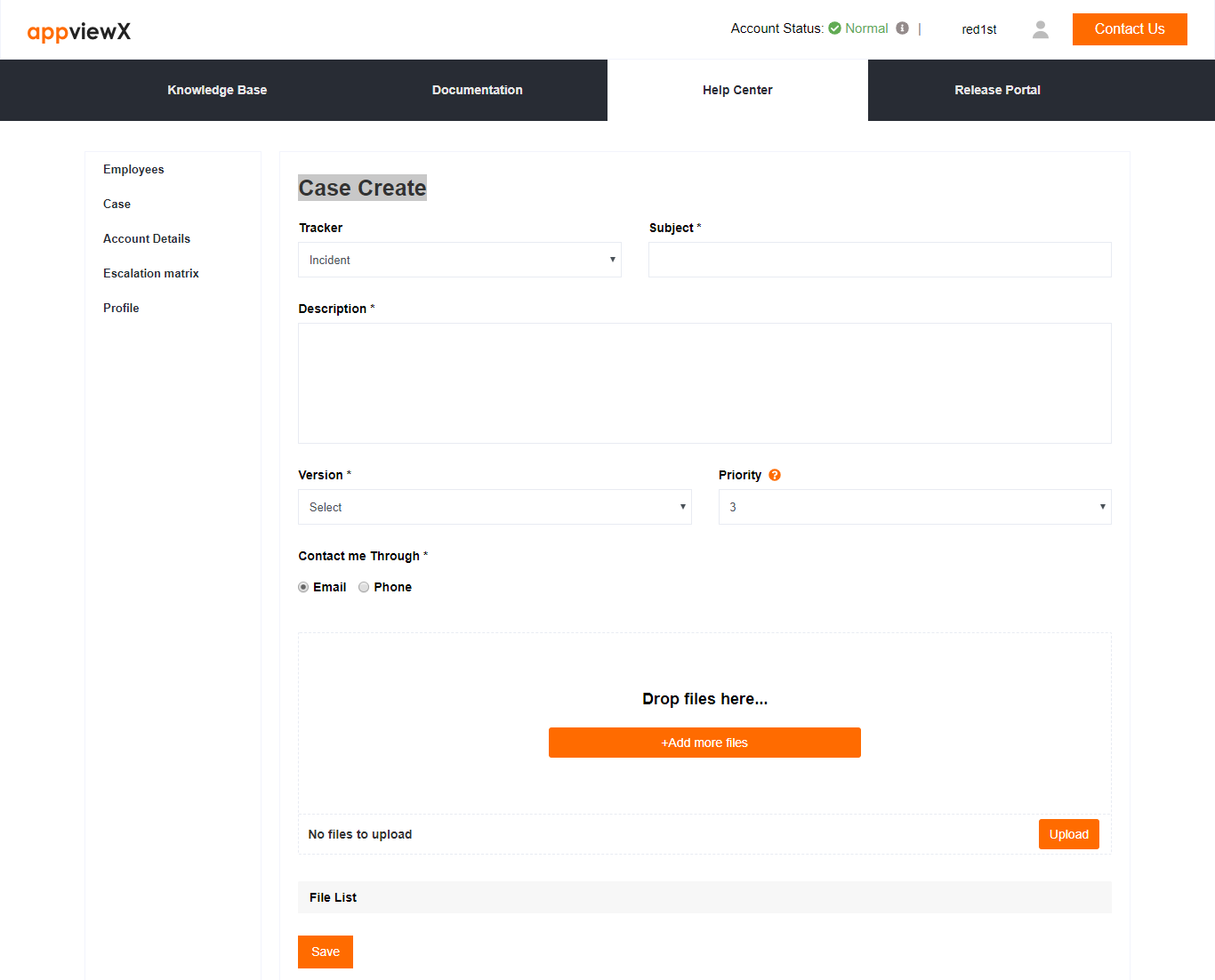Screen dimensions: 1215x980
Task: Open the Tracker dropdown showing Incident
Action: pyautogui.click(x=460, y=260)
